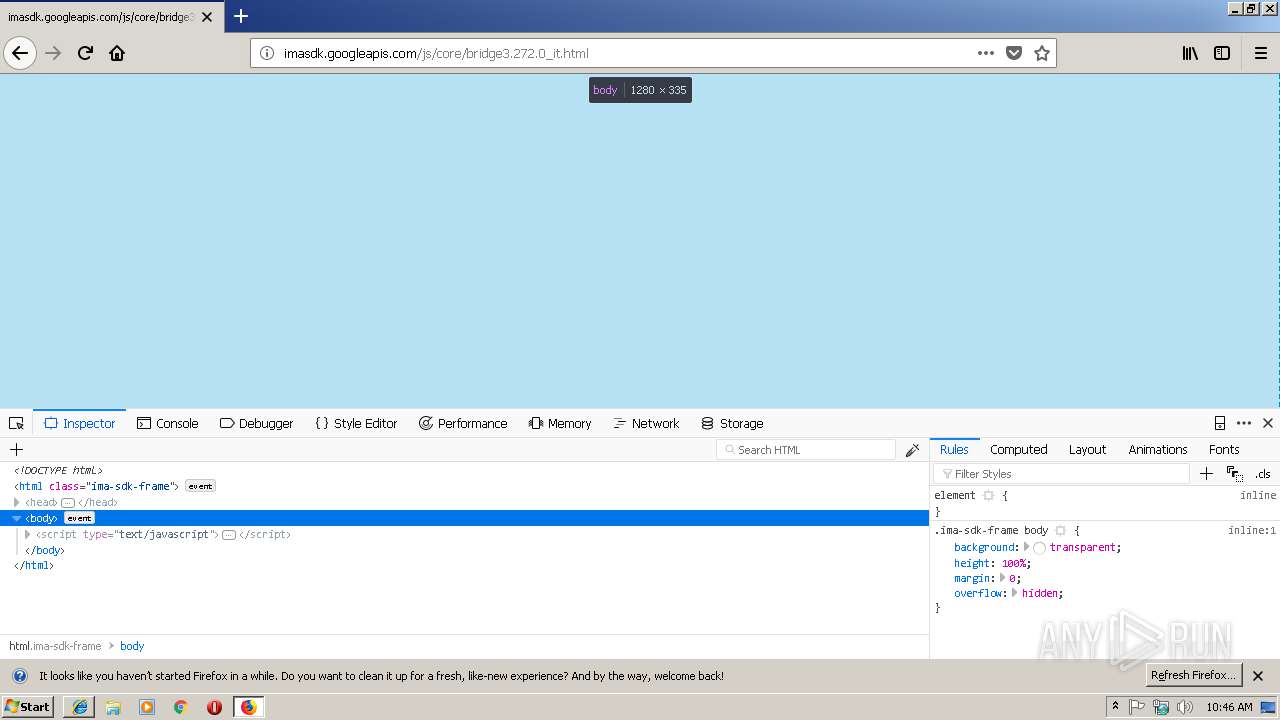Toggle the .cls class panel

[1263, 474]
